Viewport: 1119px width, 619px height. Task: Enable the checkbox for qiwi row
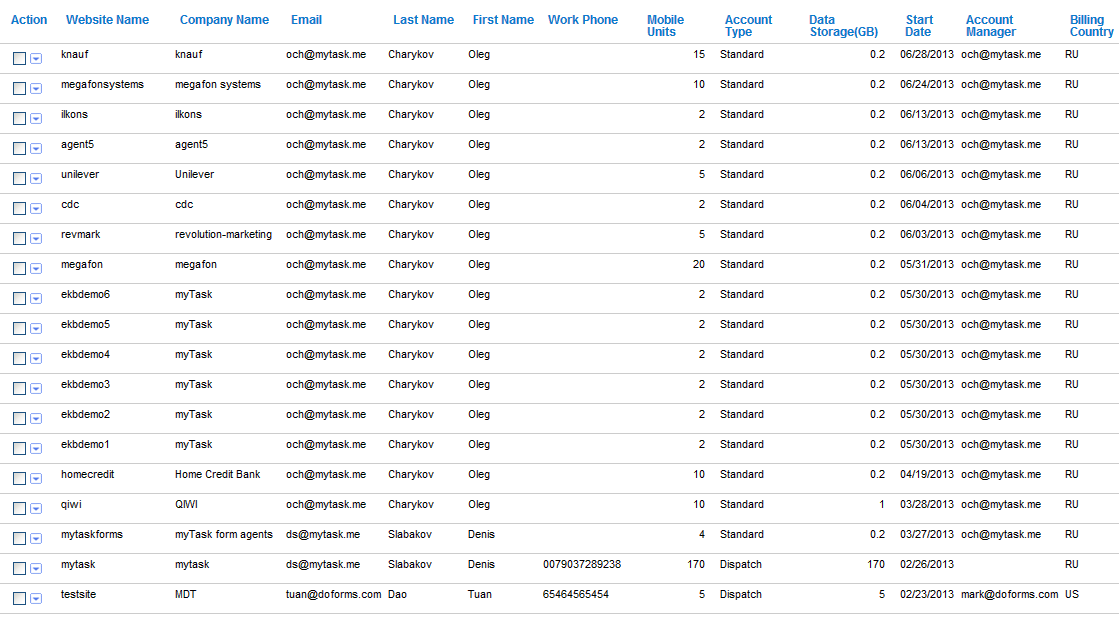[x=19, y=509]
